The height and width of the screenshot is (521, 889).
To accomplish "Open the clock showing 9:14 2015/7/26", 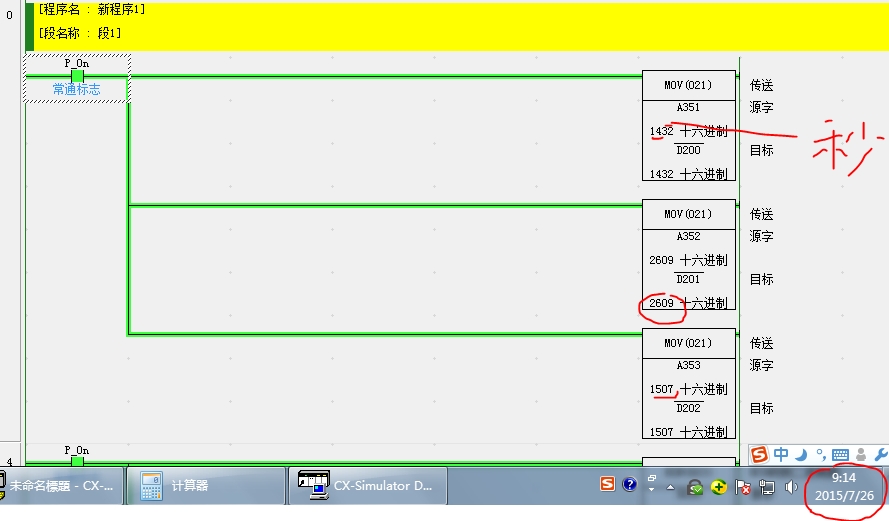I will (x=844, y=487).
